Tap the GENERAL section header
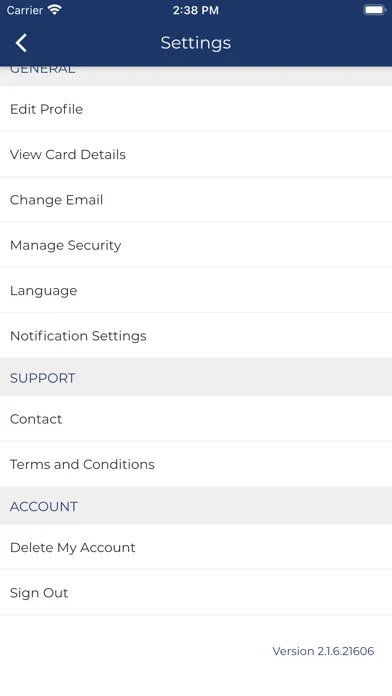The height and width of the screenshot is (696, 392). pos(196,75)
